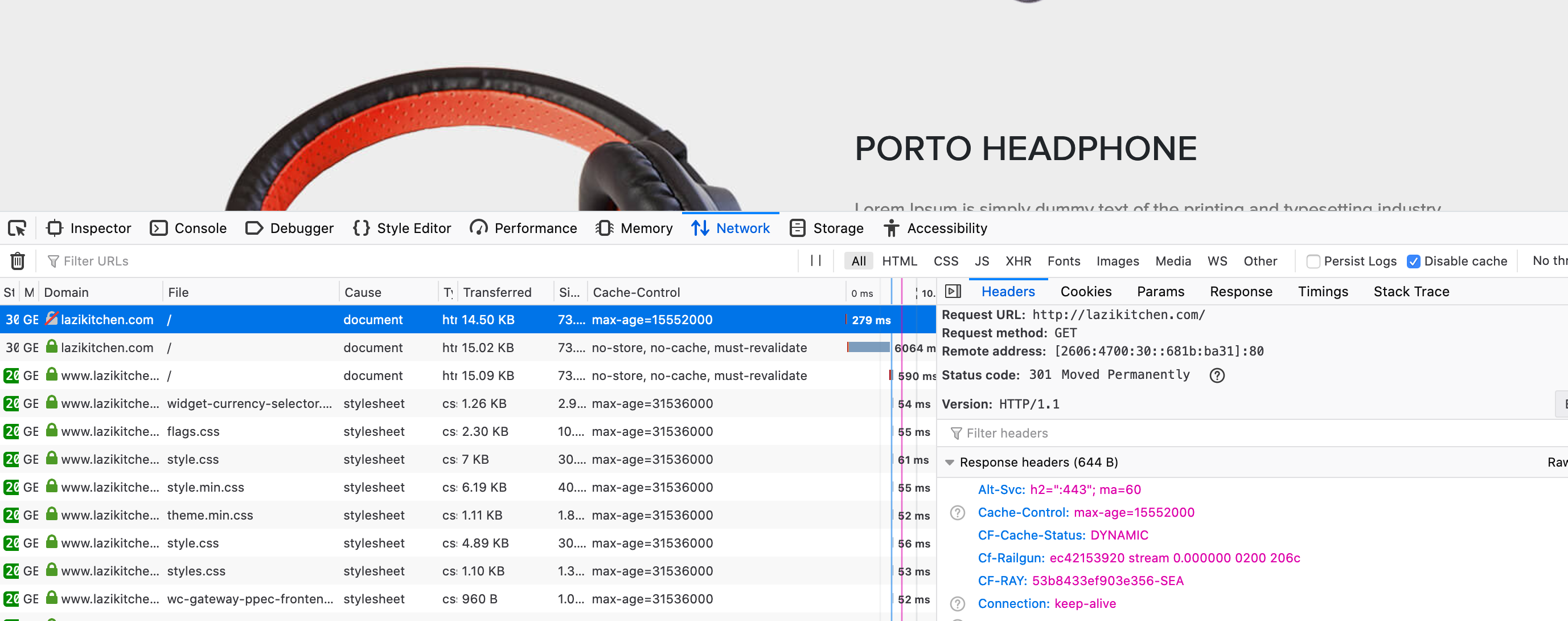Open the Response details tab
This screenshot has width=1568, height=621.
[1241, 292]
